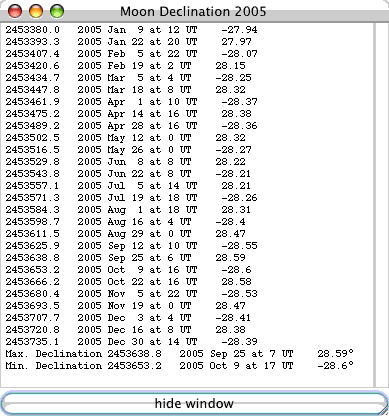Click the 2005 Dec 30 row
The image size is (389, 416).
pos(131,342)
